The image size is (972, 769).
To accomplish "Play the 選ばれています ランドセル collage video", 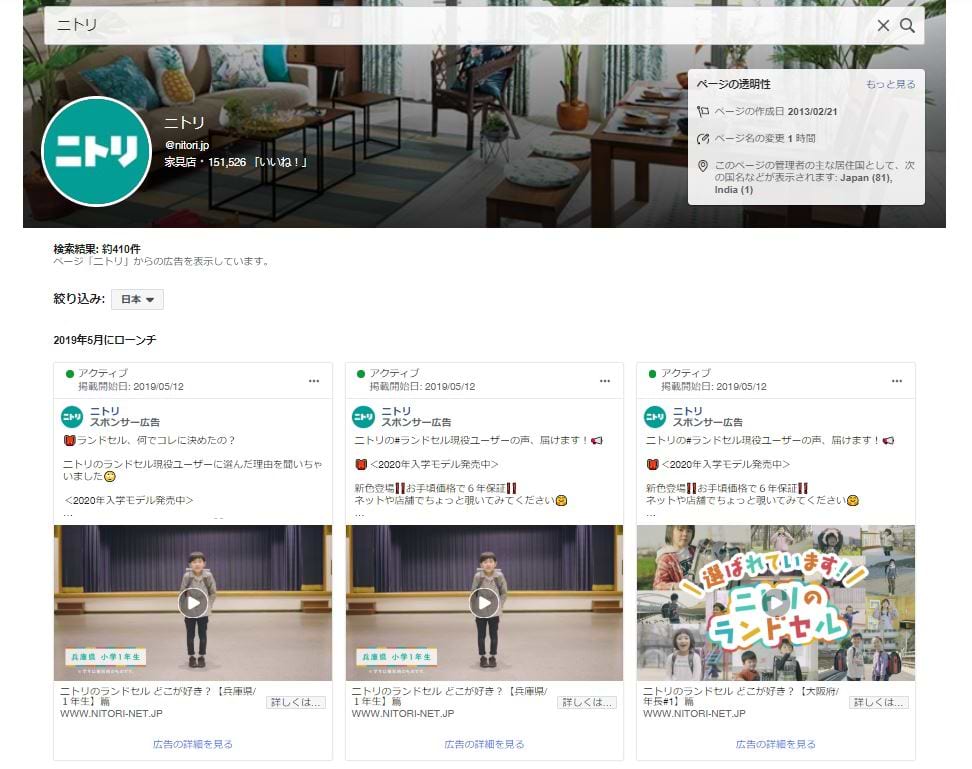I will tap(775, 603).
